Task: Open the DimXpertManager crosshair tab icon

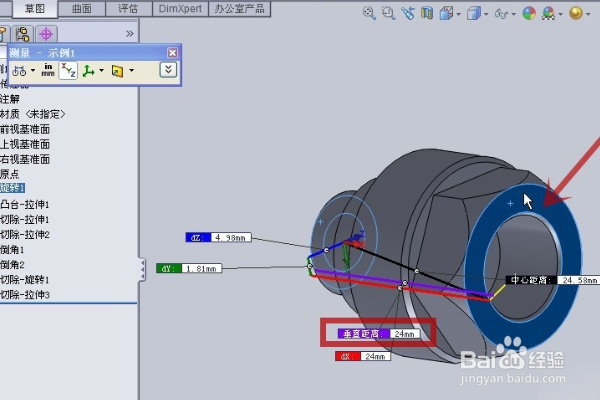Action: pyautogui.click(x=46, y=34)
